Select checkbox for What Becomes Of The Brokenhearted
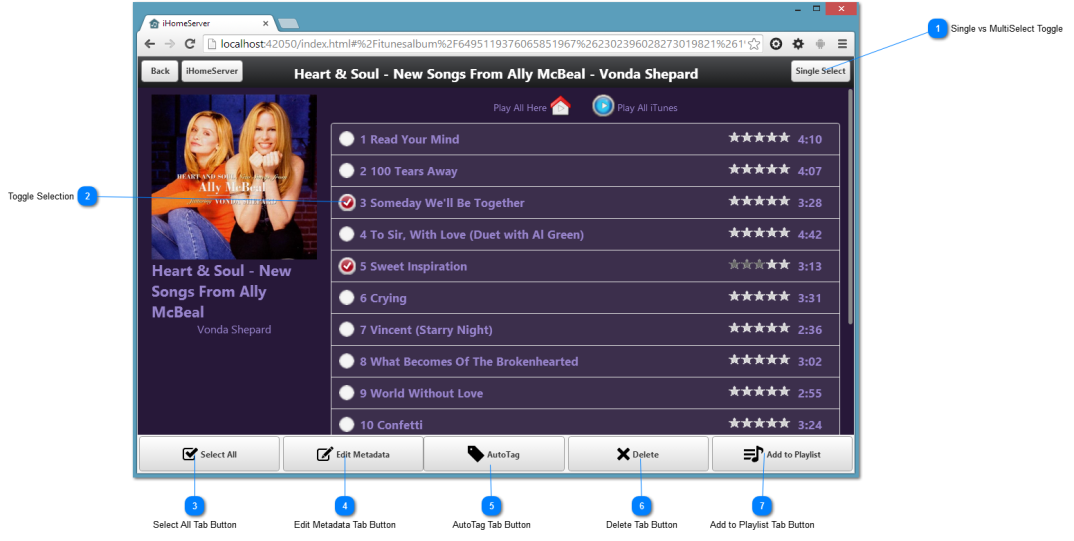Screen dimensions: 1074x541 347,361
